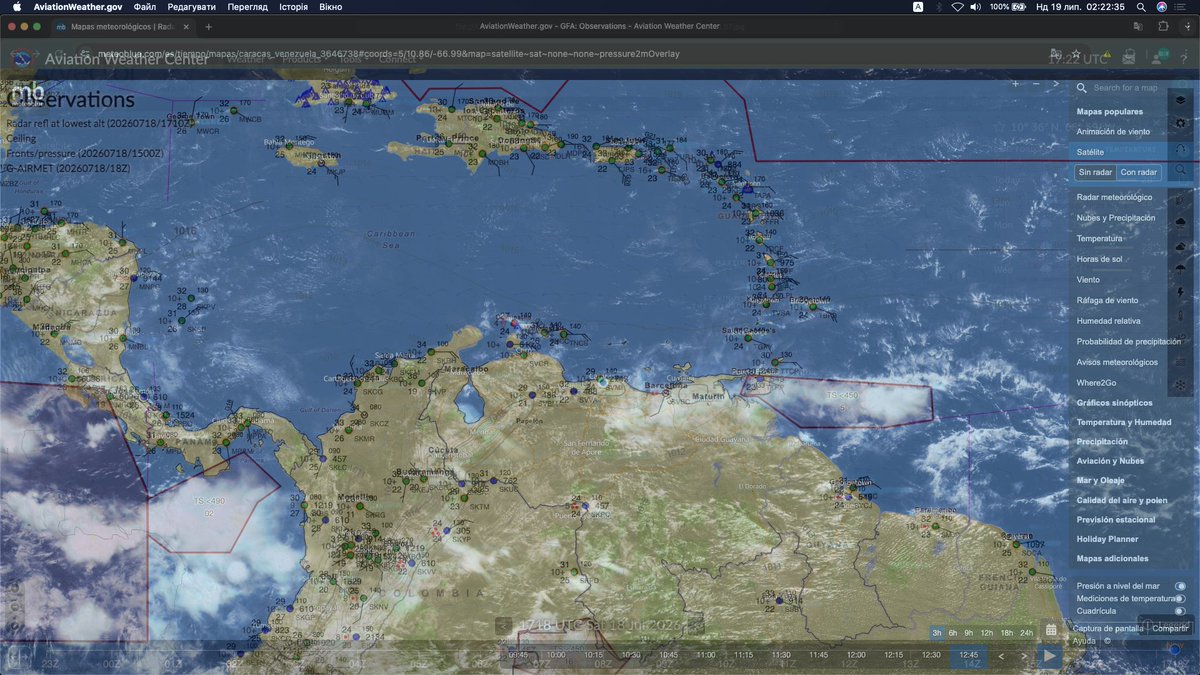Image resolution: width=1200 pixels, height=675 pixels.
Task: Zoom out the map with minus icon
Action: coord(1035,83)
